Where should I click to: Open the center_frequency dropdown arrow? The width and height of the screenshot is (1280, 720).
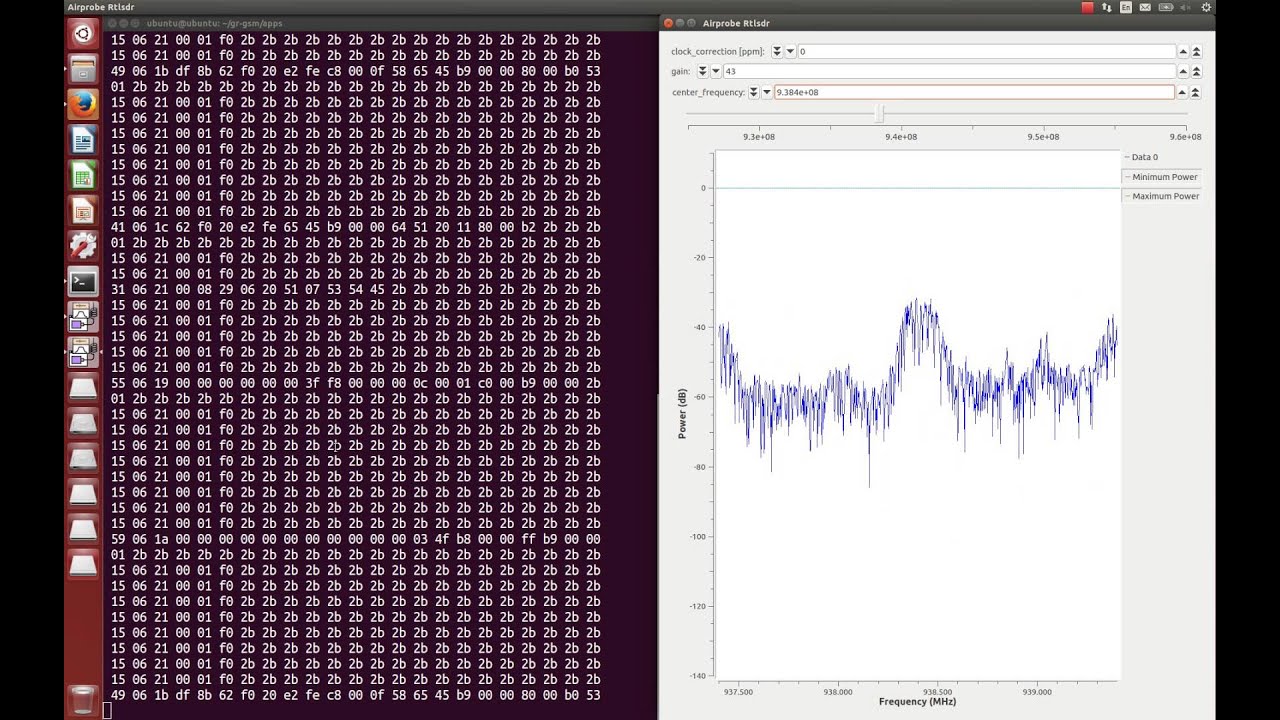[x=767, y=92]
